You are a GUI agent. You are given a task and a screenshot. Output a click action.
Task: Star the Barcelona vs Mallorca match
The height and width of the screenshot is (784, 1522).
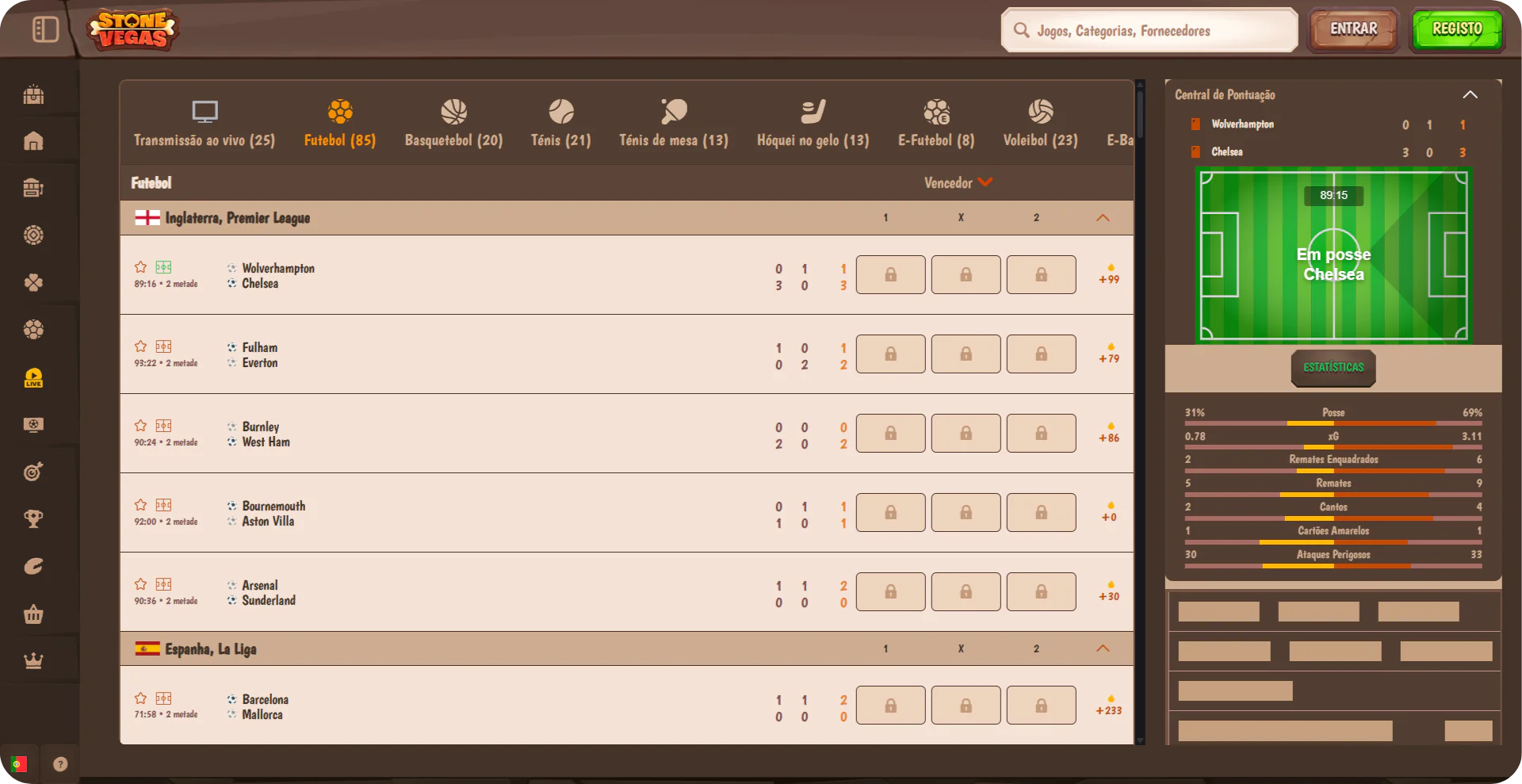point(141,698)
